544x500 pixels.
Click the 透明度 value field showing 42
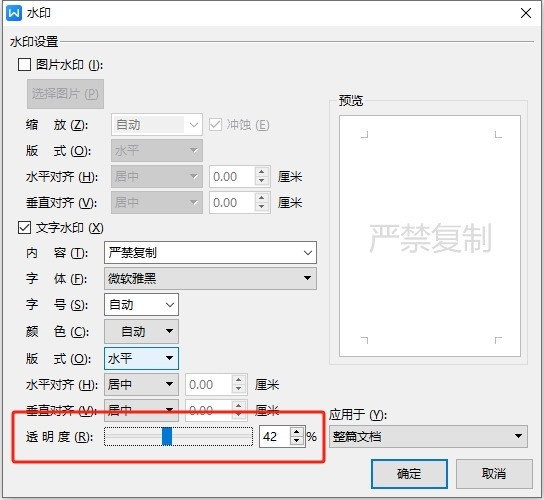click(x=274, y=437)
